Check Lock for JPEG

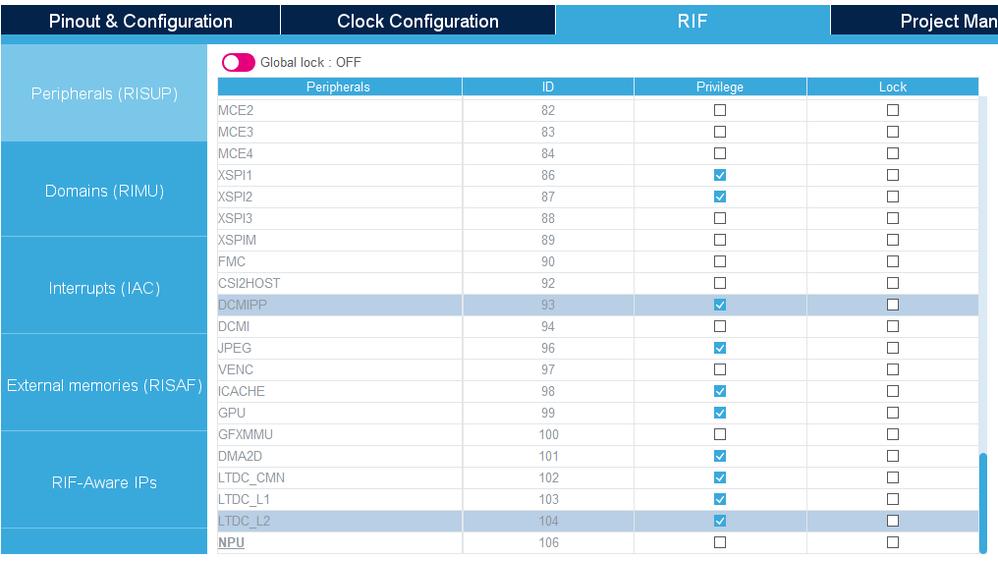[893, 348]
